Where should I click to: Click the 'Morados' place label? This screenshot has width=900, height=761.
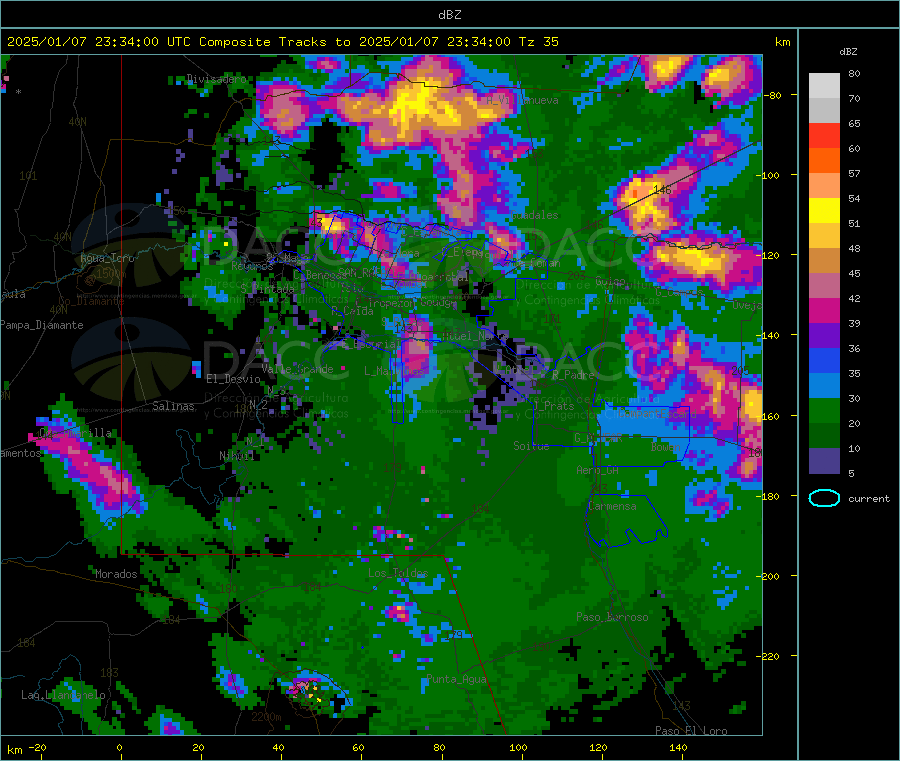pos(116,574)
